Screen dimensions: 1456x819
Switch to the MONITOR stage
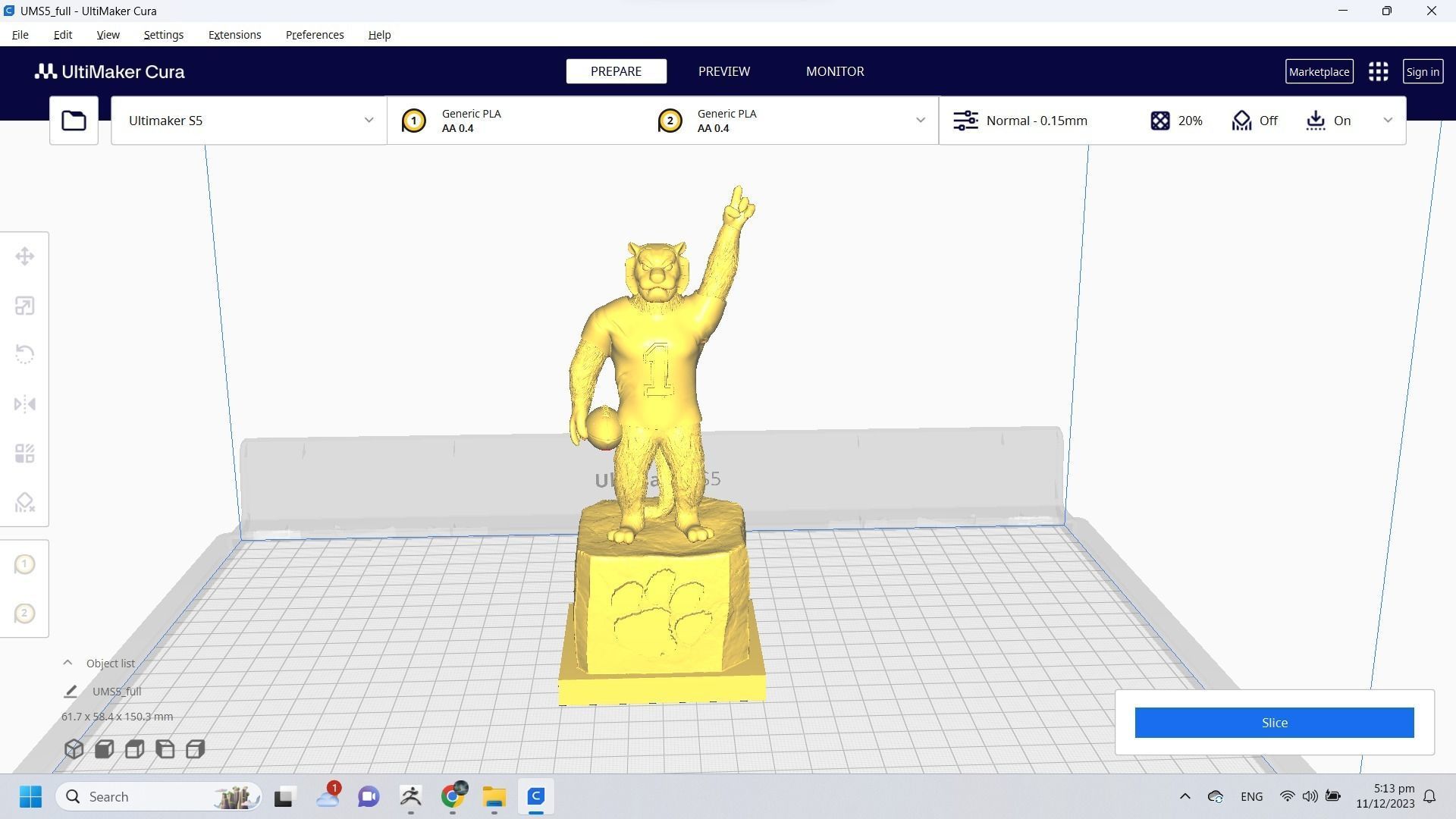(x=835, y=71)
